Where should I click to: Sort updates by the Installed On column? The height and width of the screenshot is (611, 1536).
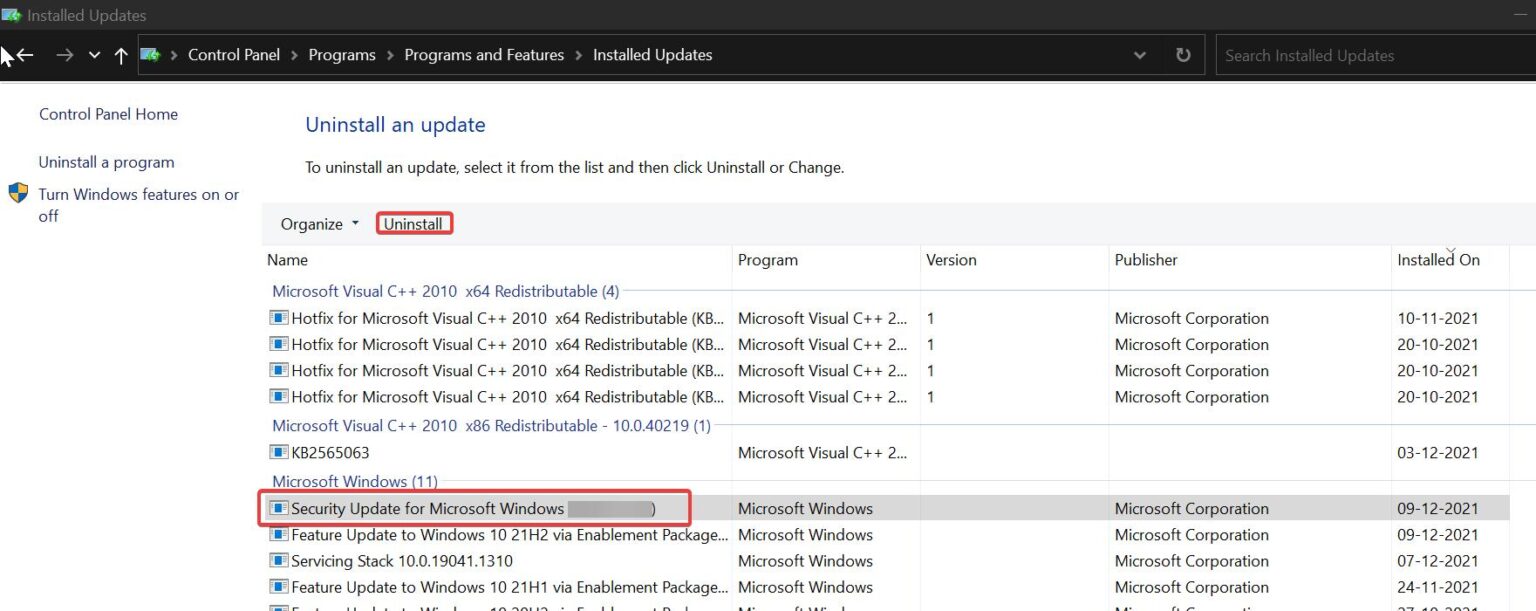[x=1438, y=259]
